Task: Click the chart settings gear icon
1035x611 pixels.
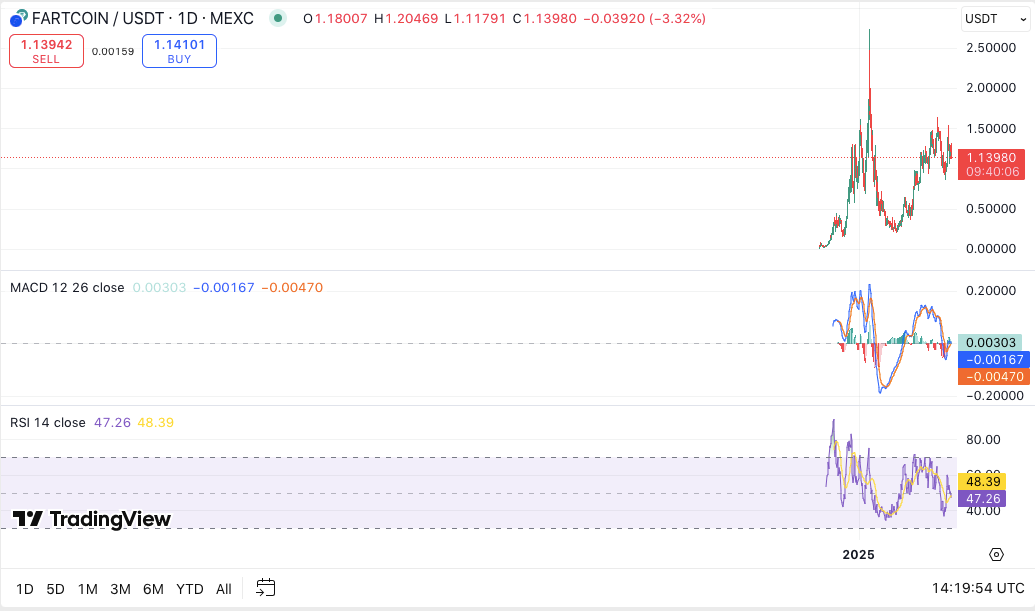Action: pyautogui.click(x=996, y=553)
